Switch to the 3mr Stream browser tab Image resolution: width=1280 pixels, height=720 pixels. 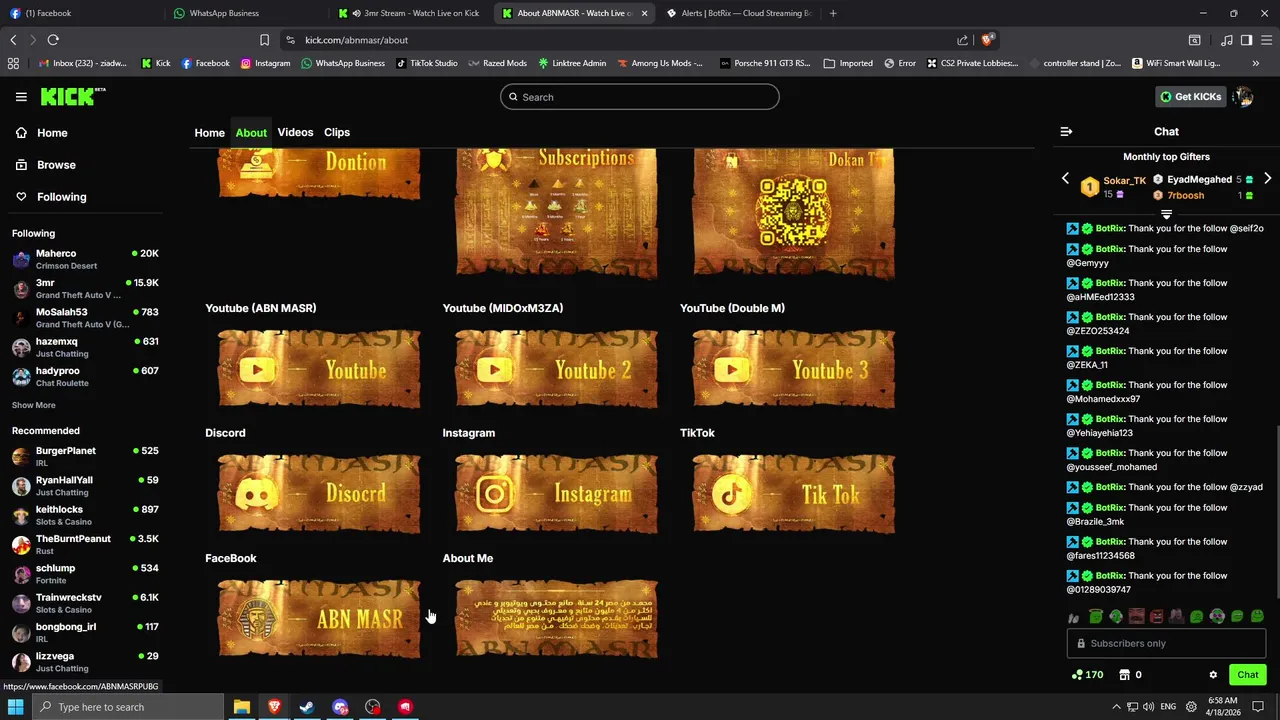click(x=410, y=13)
